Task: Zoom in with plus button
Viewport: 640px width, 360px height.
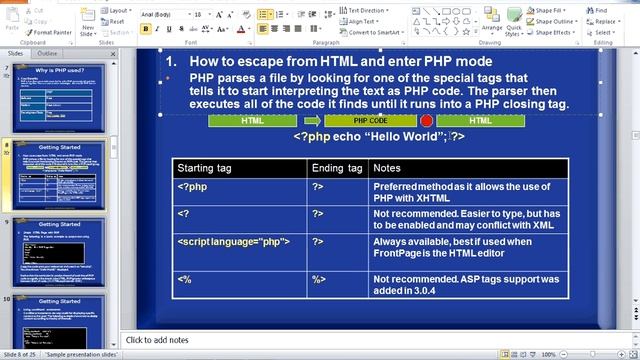Action: [621, 355]
